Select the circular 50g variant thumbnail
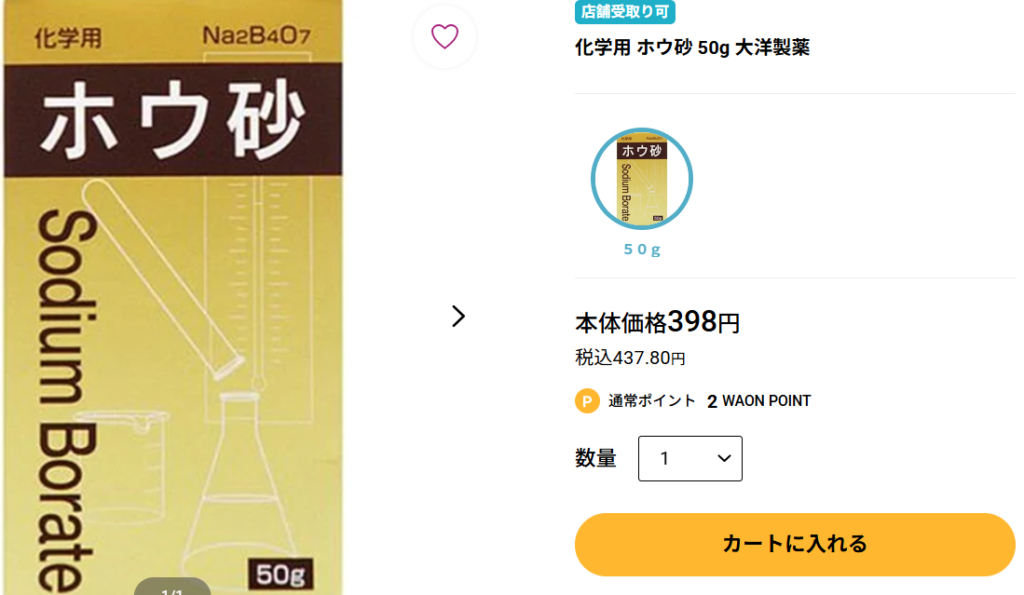The width and height of the screenshot is (1024, 595). point(641,178)
